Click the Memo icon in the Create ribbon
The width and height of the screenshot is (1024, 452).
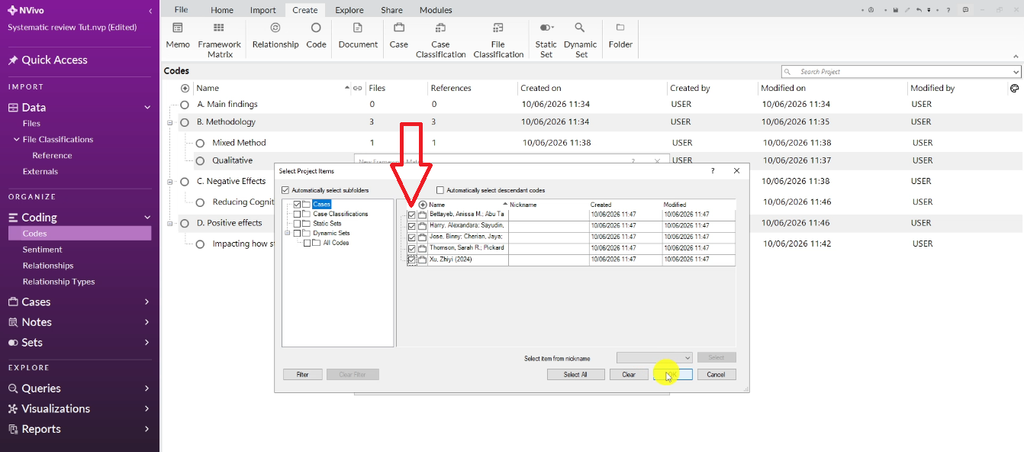[x=178, y=28]
